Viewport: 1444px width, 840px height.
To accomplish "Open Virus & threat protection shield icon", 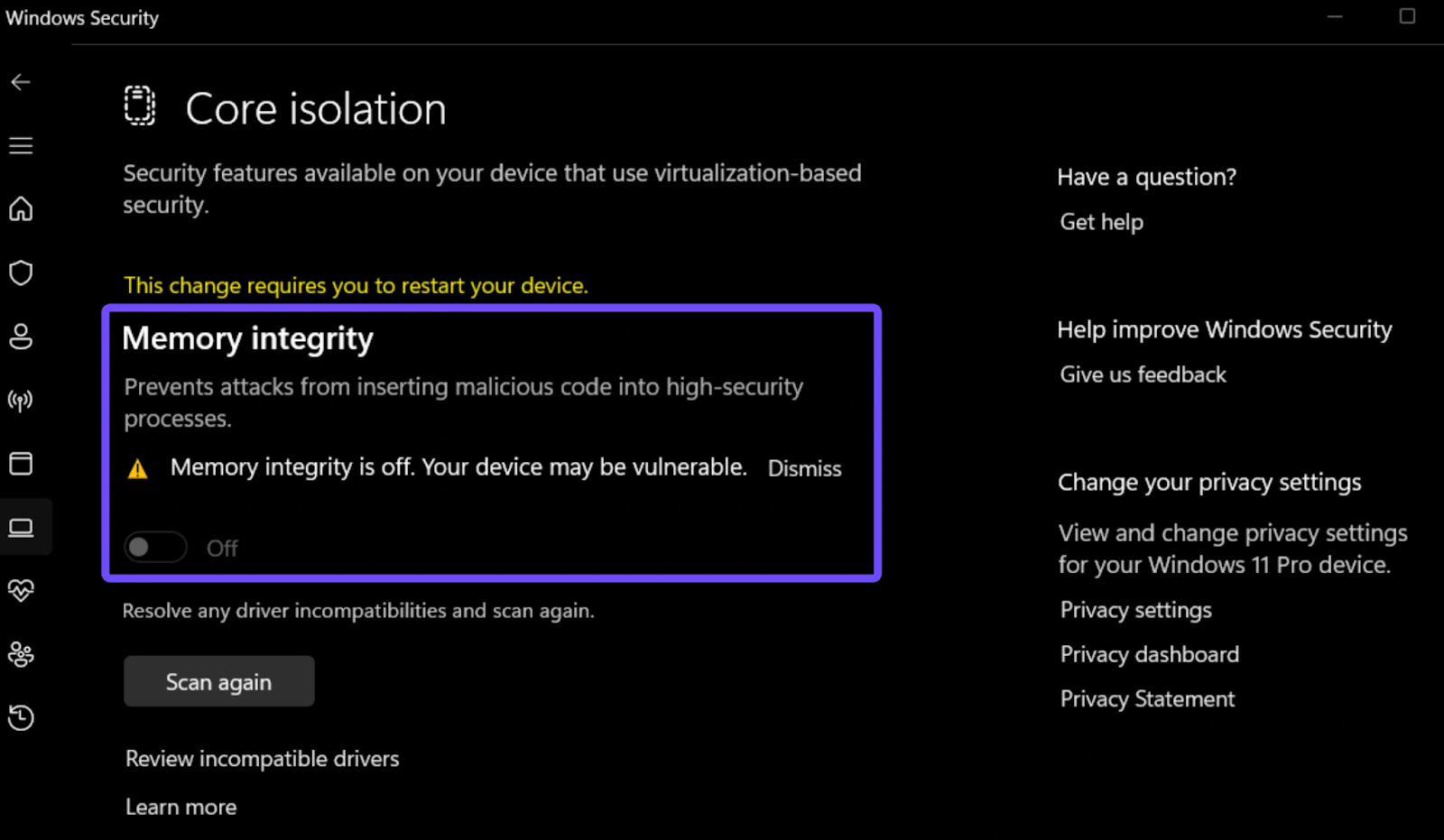I will coord(21,272).
